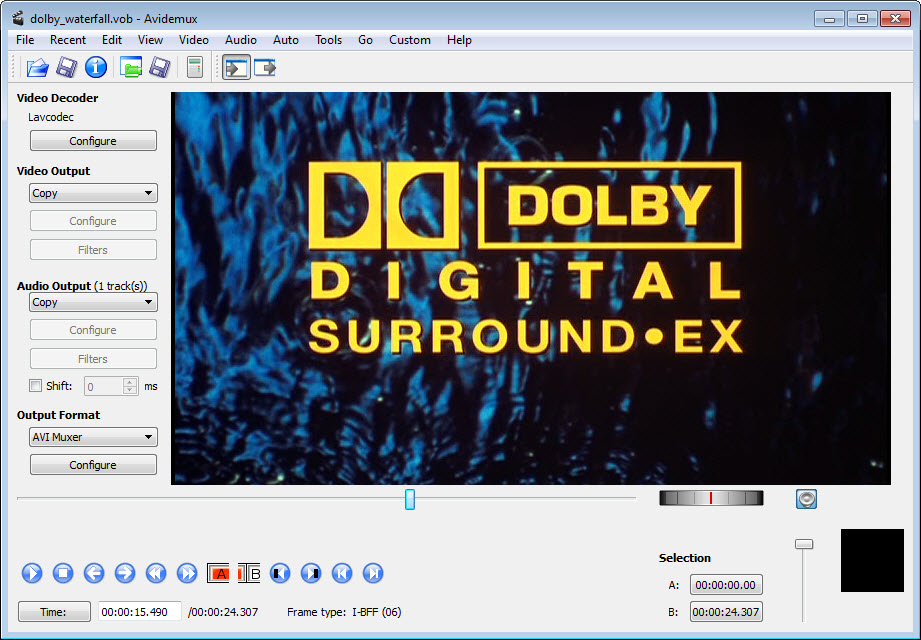Toggle the input preview mode icon
The height and width of the screenshot is (640, 921).
click(x=236, y=68)
